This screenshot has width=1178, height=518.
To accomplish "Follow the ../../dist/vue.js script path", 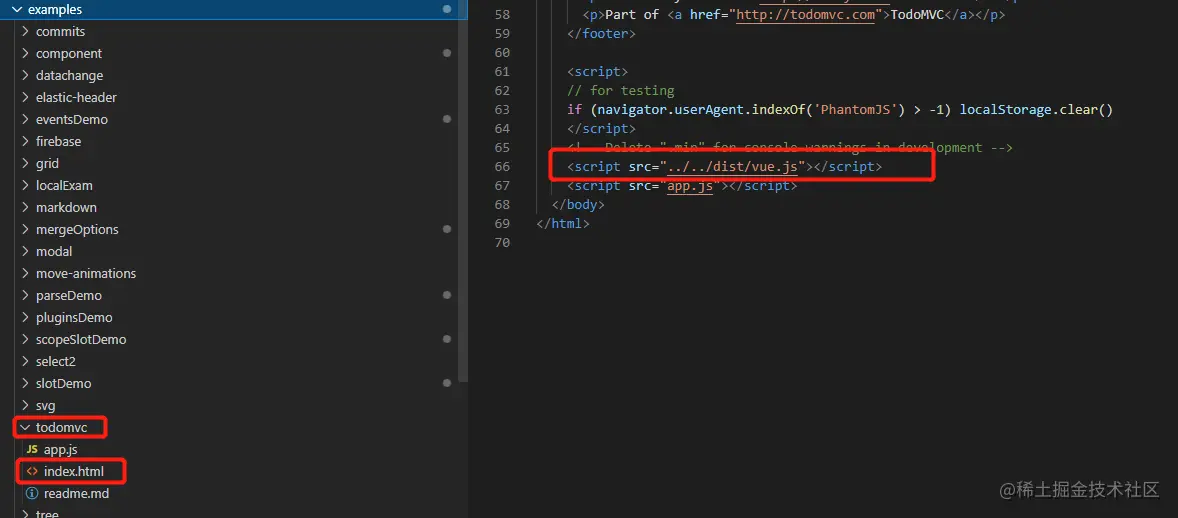I will click(732, 166).
